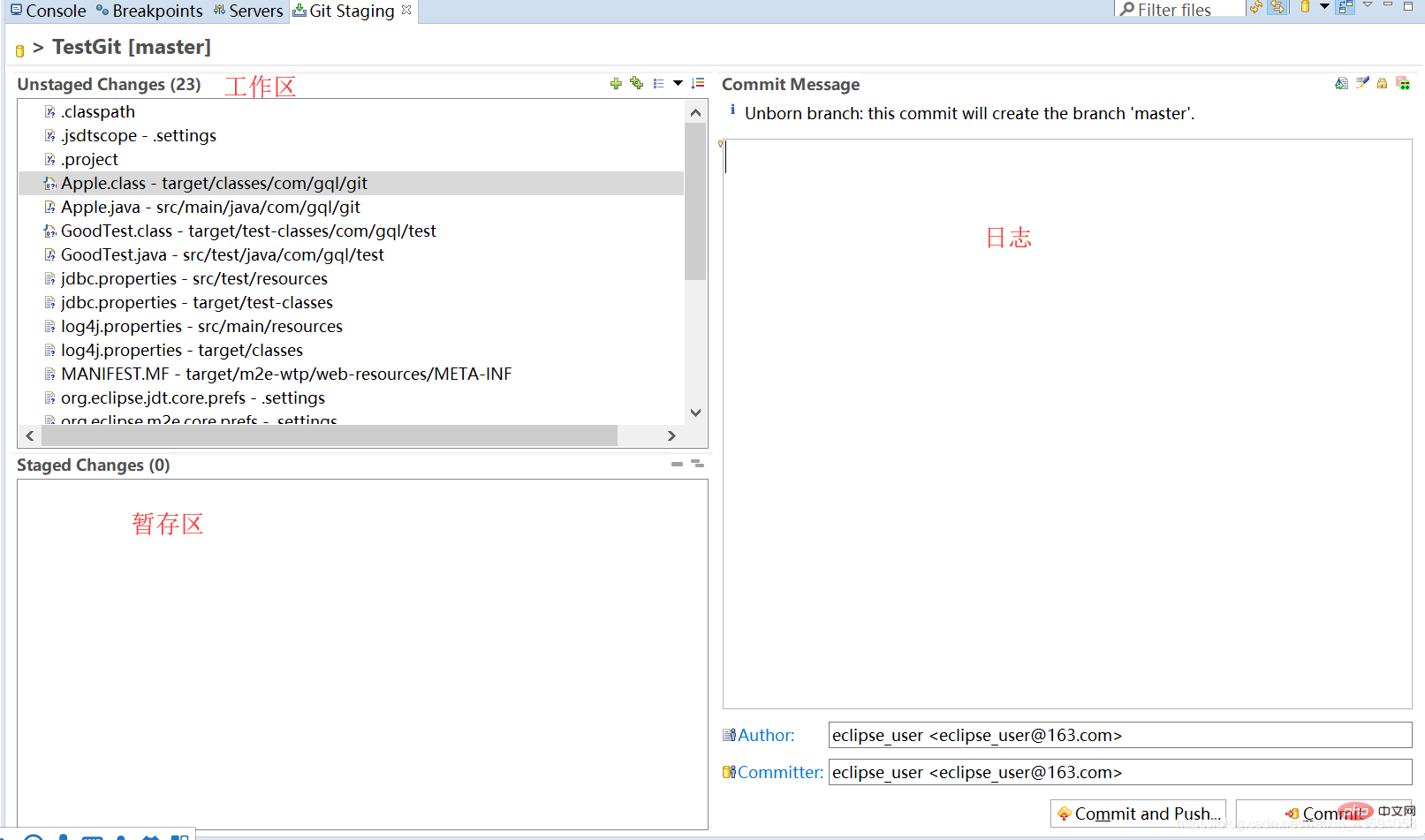Image resolution: width=1425 pixels, height=840 pixels.
Task: Open the Git Staging View Menu triangle
Action: (1368, 5)
